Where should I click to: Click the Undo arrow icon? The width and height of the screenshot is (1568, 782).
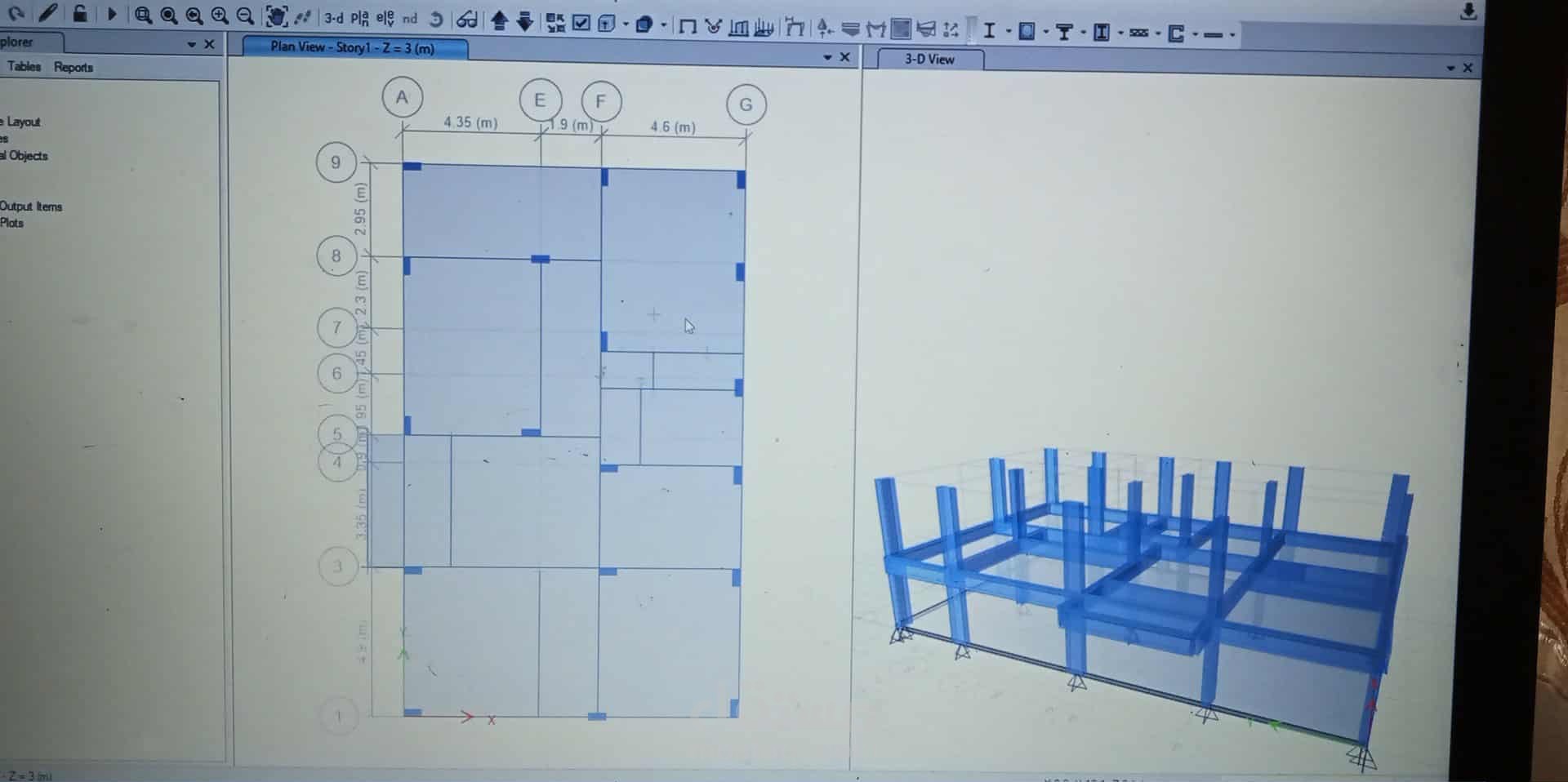point(16,14)
